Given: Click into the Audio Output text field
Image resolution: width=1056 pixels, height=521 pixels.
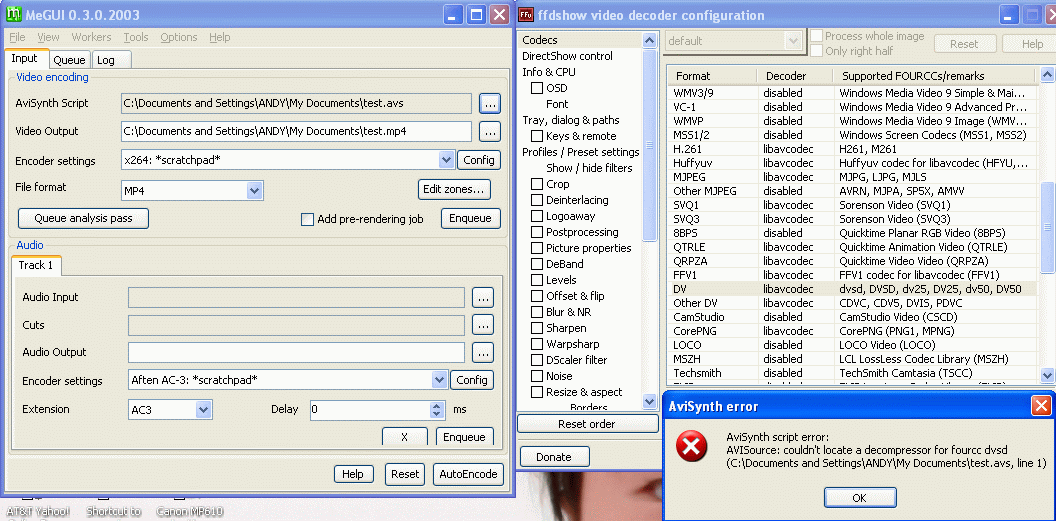Looking at the screenshot, I should [x=296, y=352].
